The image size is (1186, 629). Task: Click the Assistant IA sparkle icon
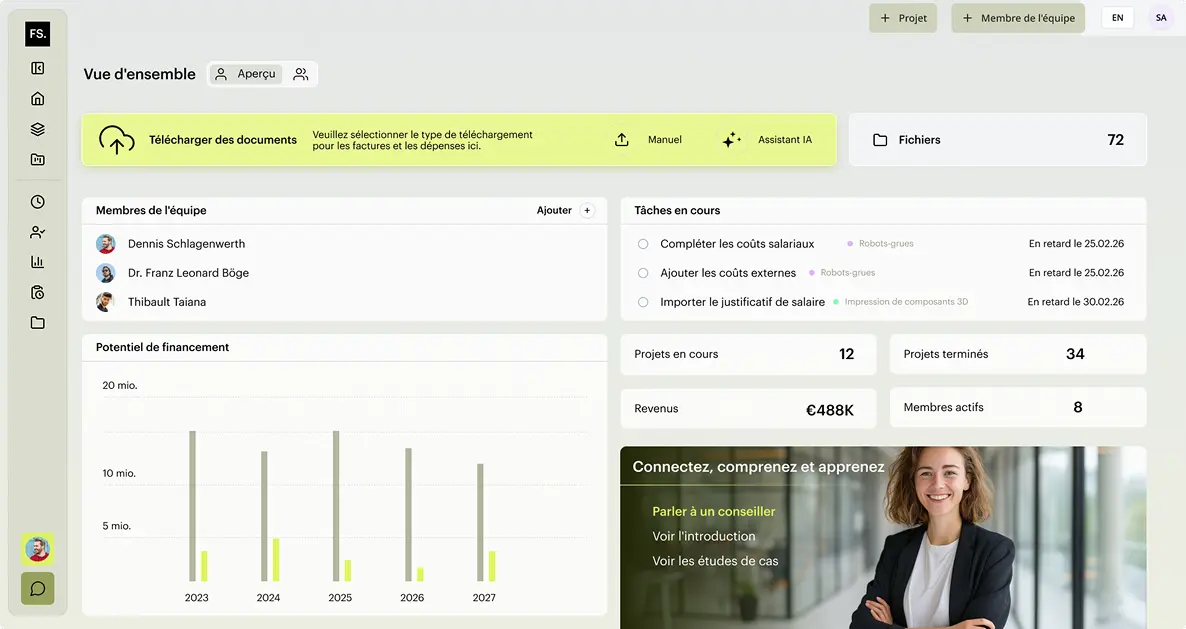[731, 140]
